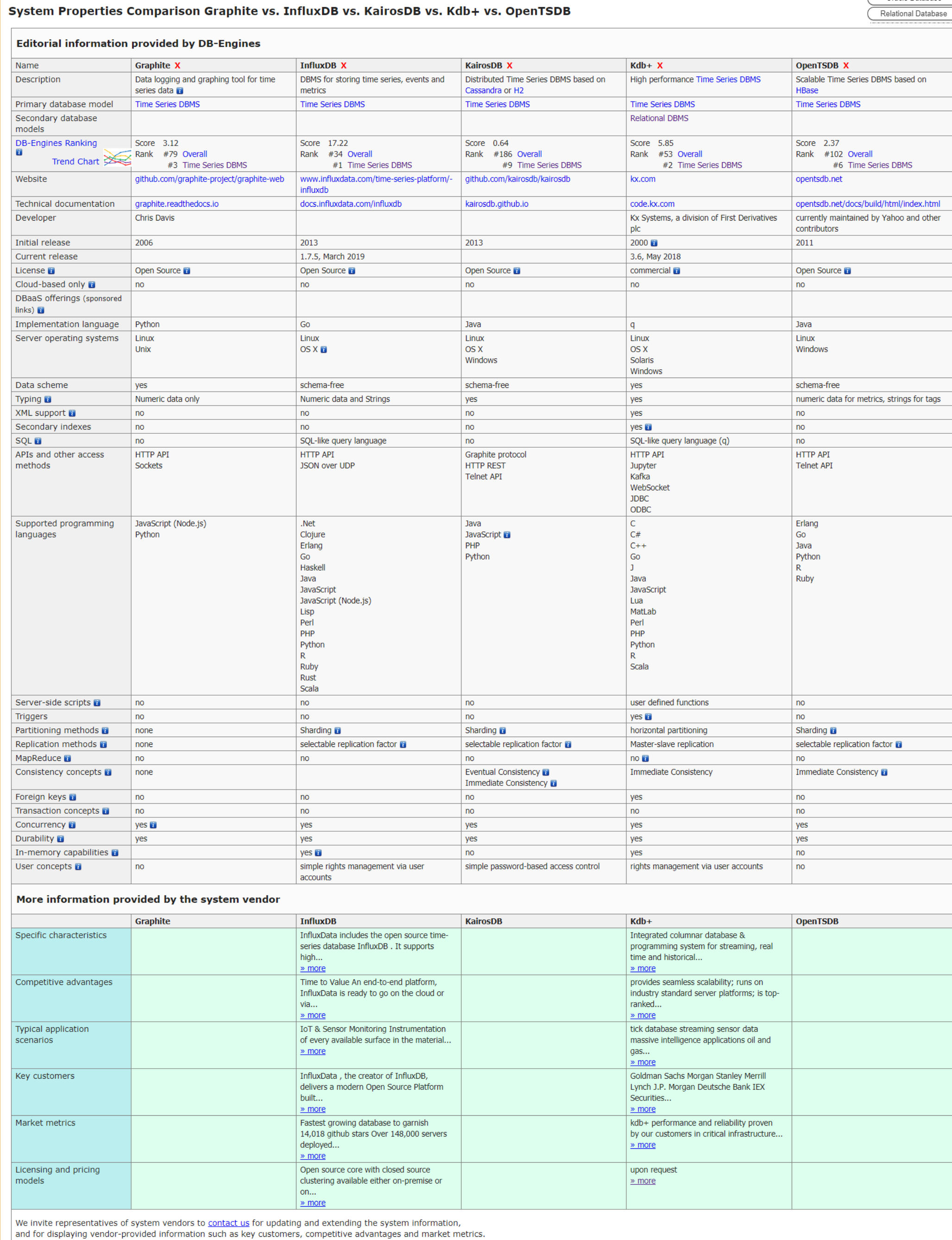Click the info icon beside the License row label
This screenshot has height=1240, width=952.
(51, 270)
